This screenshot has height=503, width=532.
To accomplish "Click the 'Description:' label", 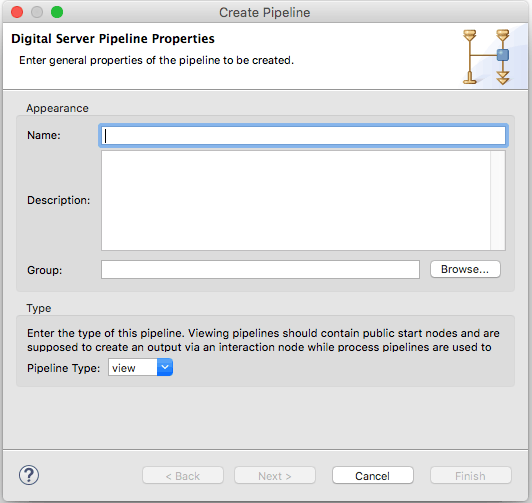I will [x=58, y=200].
